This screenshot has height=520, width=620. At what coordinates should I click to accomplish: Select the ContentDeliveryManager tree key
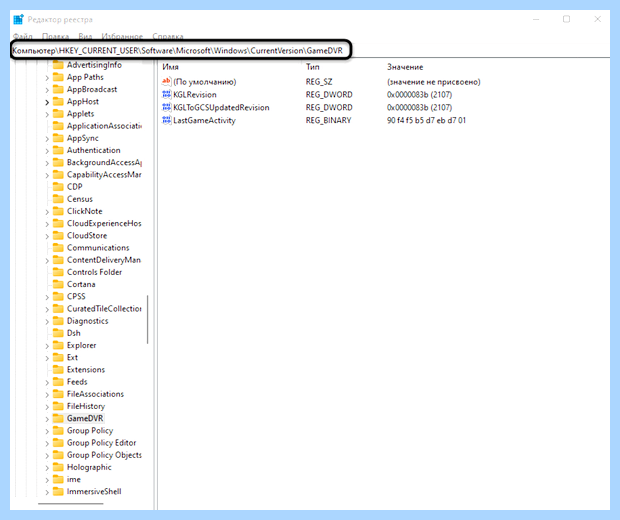(104, 260)
